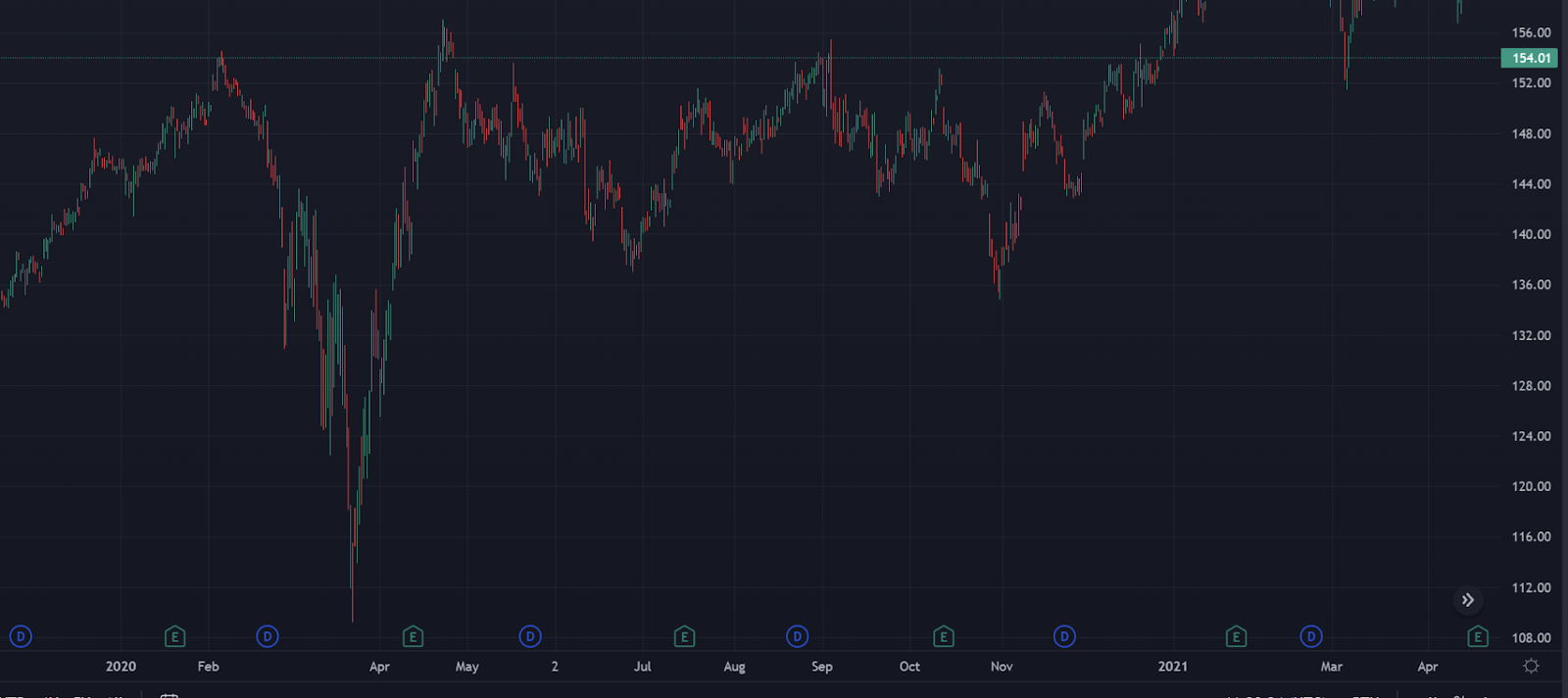Click the dividend marker left of 2020 label
Screen dimensions: 1568x698
(x=21, y=637)
